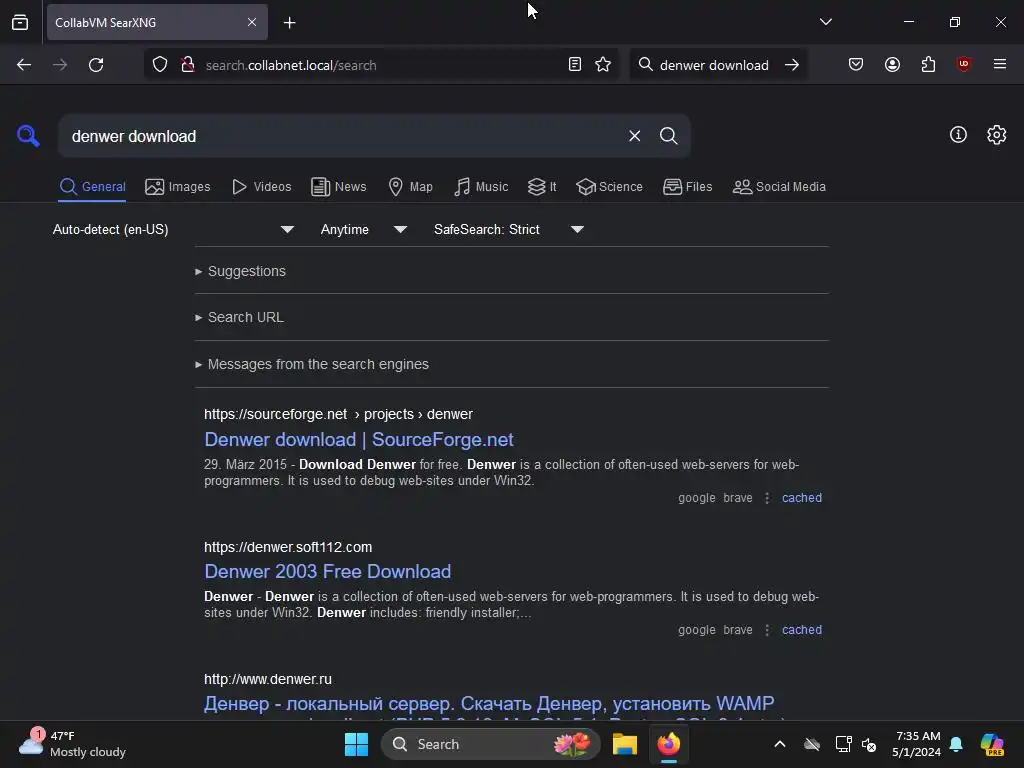
Task: Open File Explorer from taskbar
Action: pyautogui.click(x=624, y=744)
